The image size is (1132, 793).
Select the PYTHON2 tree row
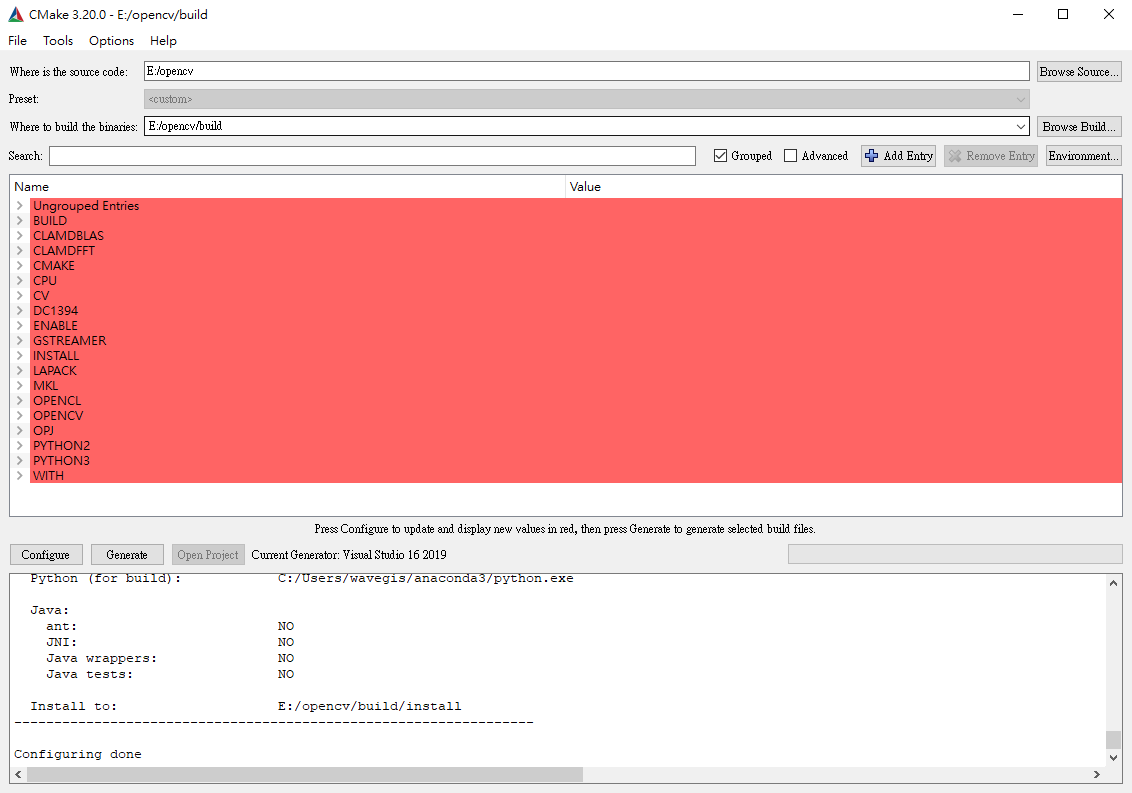coord(575,446)
